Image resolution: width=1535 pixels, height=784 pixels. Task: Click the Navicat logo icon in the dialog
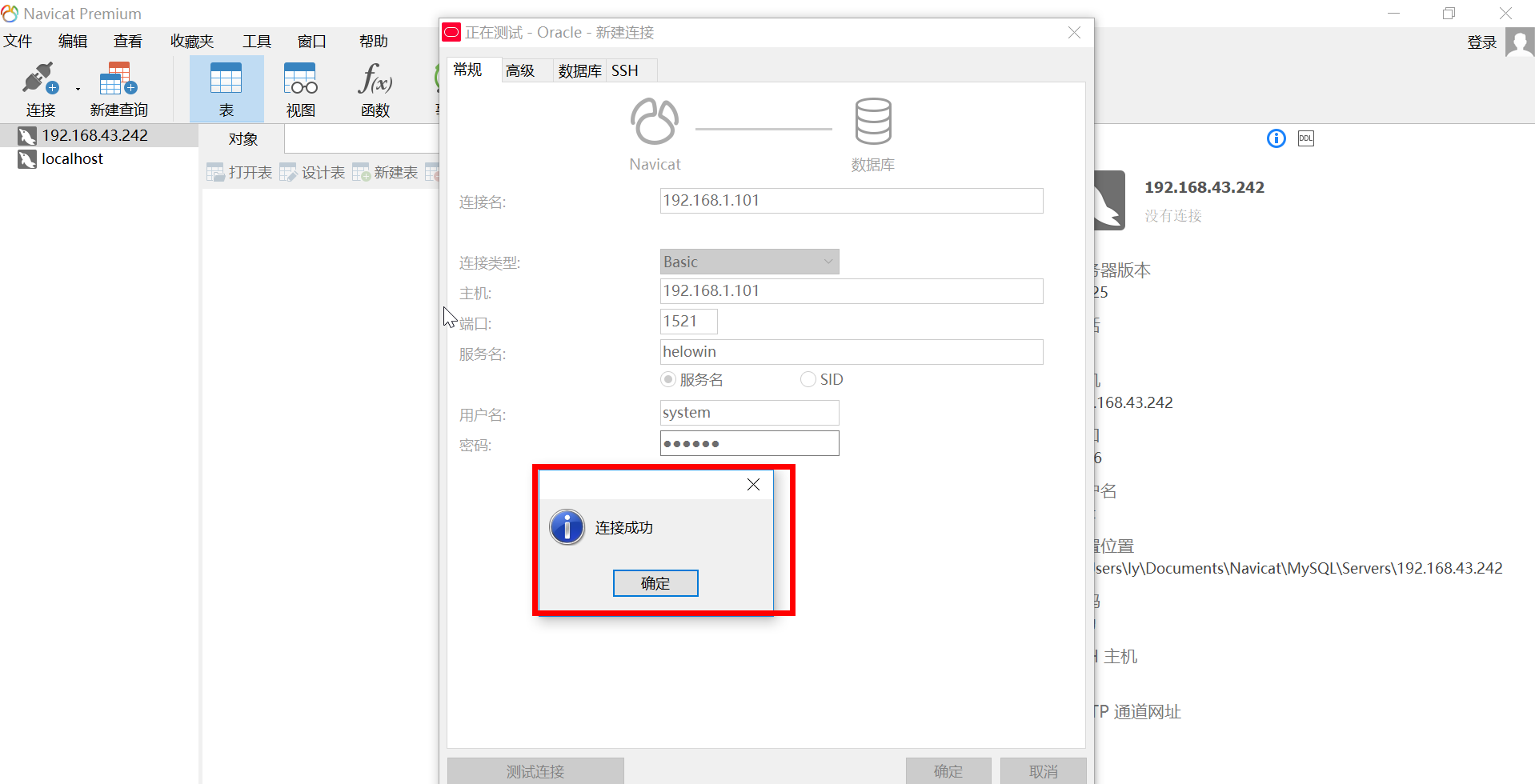pos(655,121)
